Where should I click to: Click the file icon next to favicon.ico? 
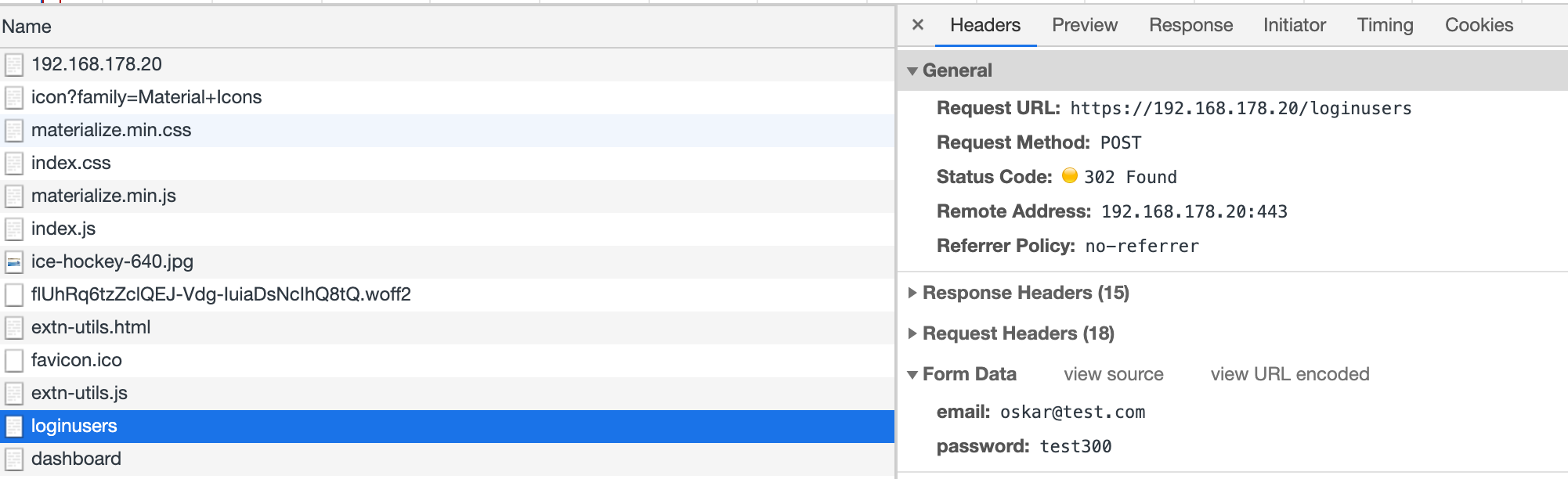pos(14,360)
